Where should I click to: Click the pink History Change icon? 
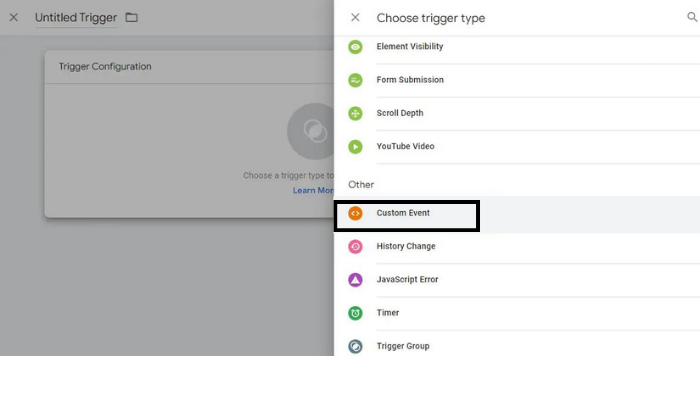pos(355,247)
